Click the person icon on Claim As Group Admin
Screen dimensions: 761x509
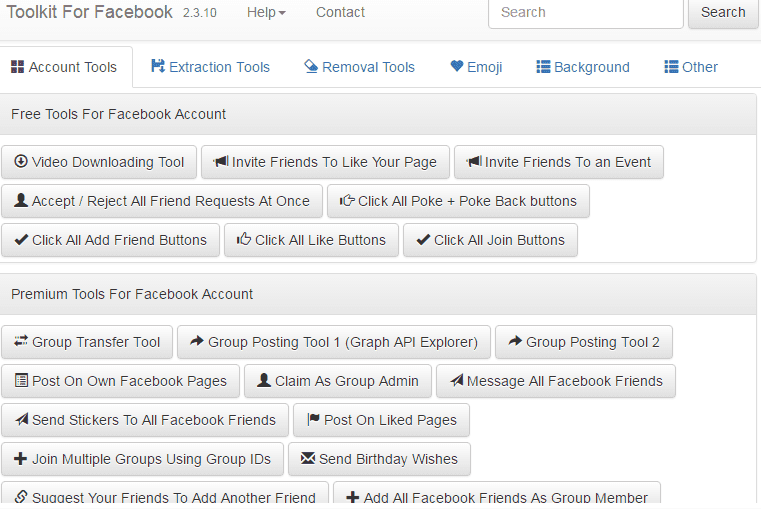pos(264,381)
